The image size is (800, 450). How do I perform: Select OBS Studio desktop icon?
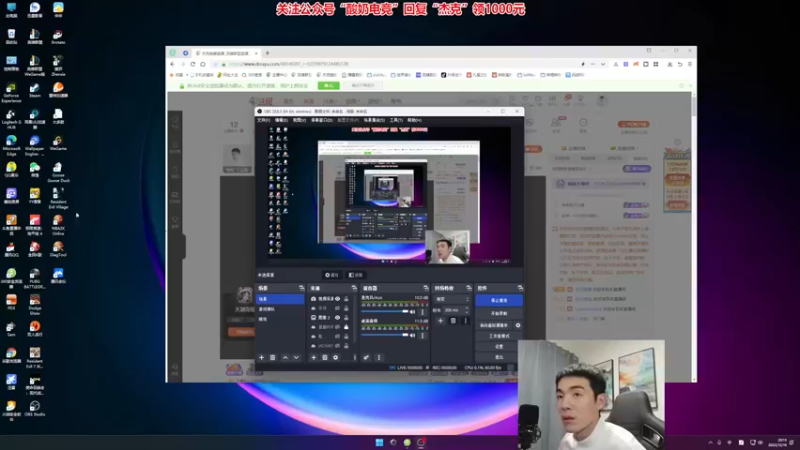click(x=35, y=409)
